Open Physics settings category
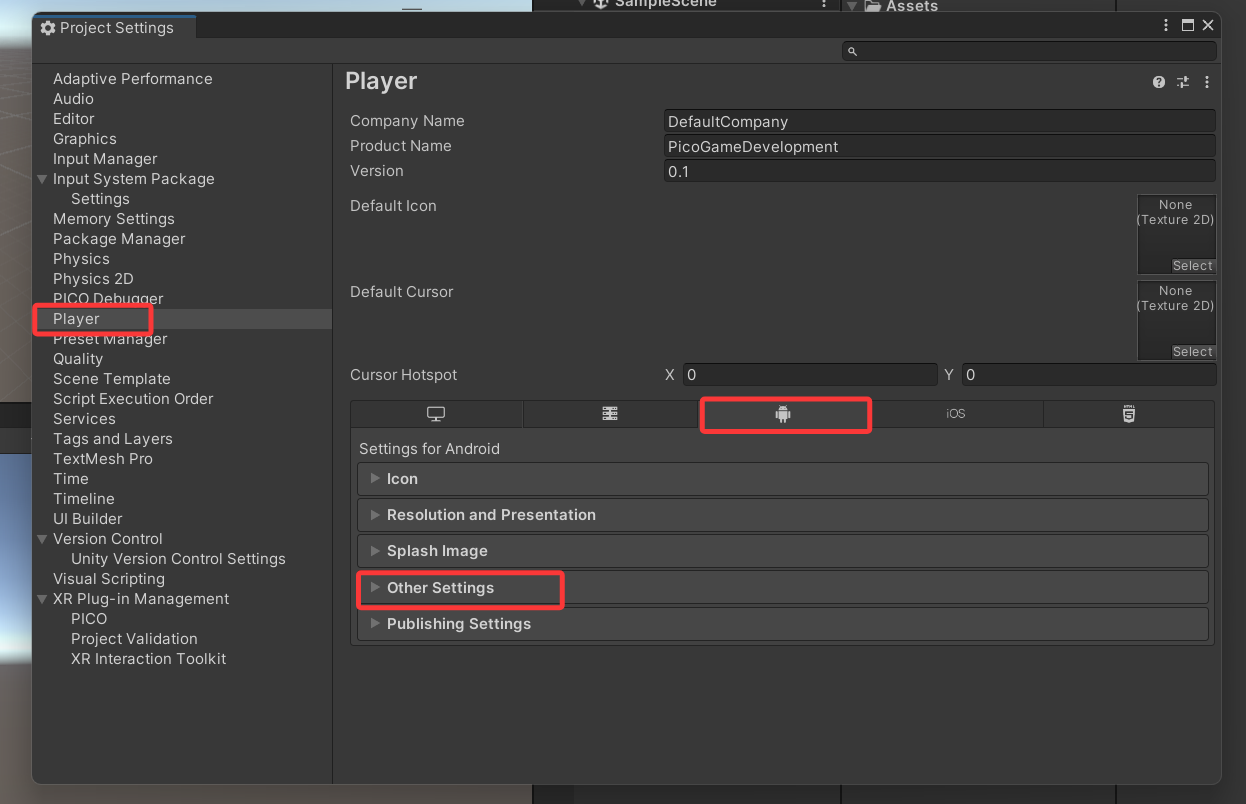 point(81,259)
